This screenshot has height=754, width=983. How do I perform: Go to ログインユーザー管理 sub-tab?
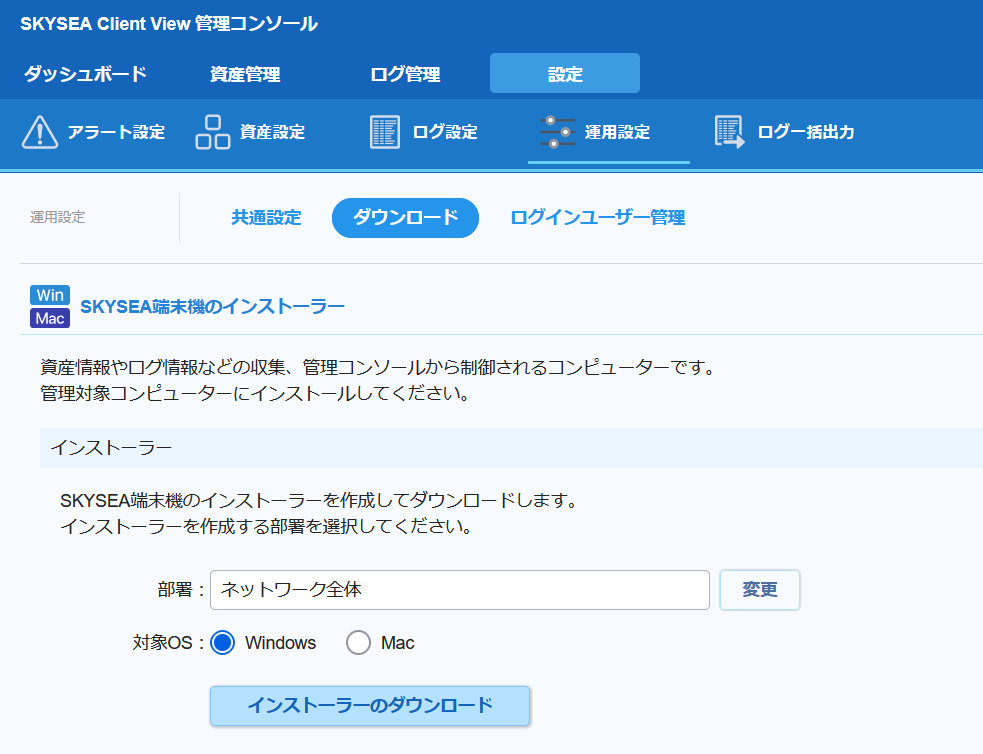[x=597, y=217]
